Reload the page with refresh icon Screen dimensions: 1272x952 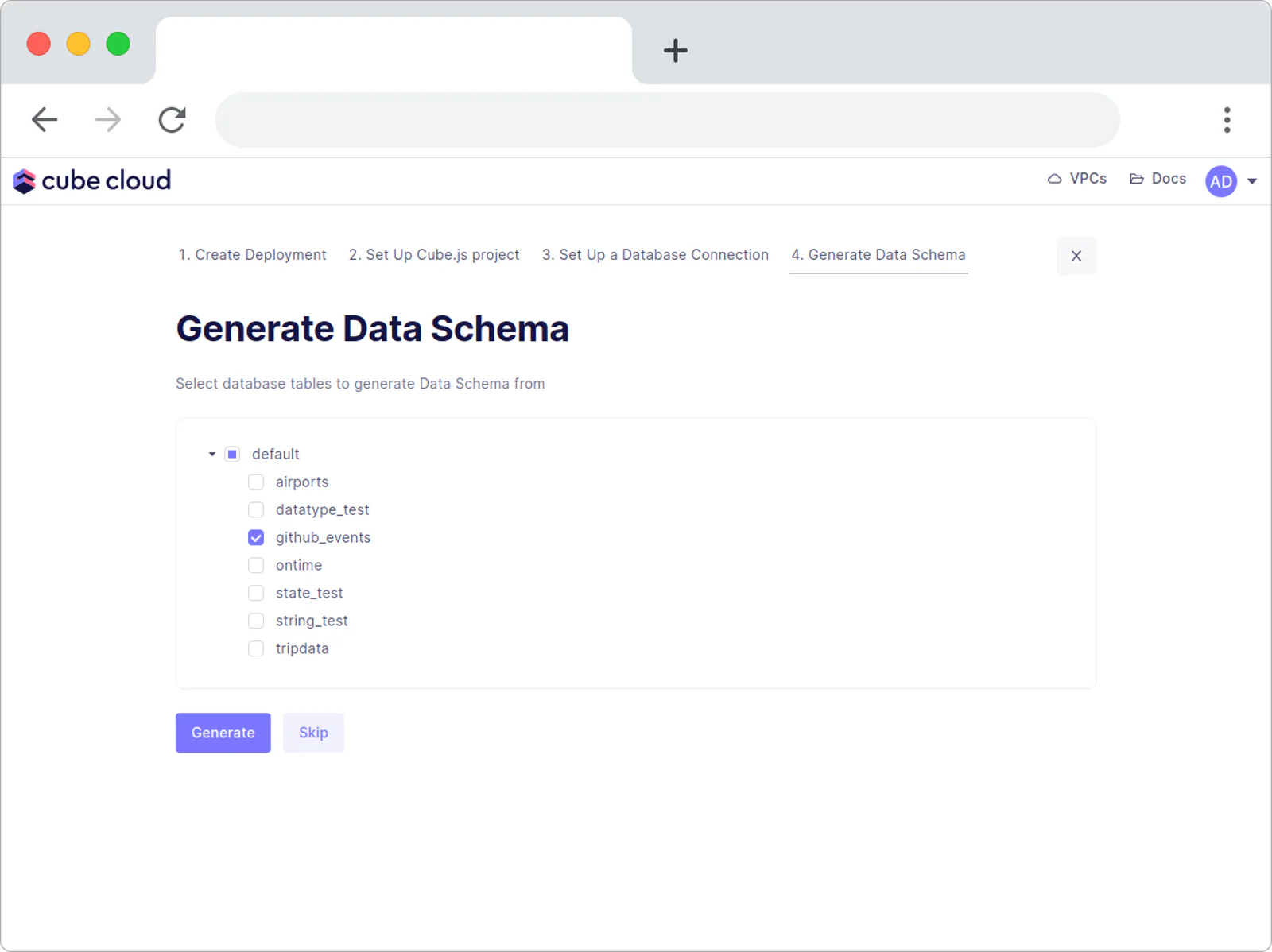(172, 120)
